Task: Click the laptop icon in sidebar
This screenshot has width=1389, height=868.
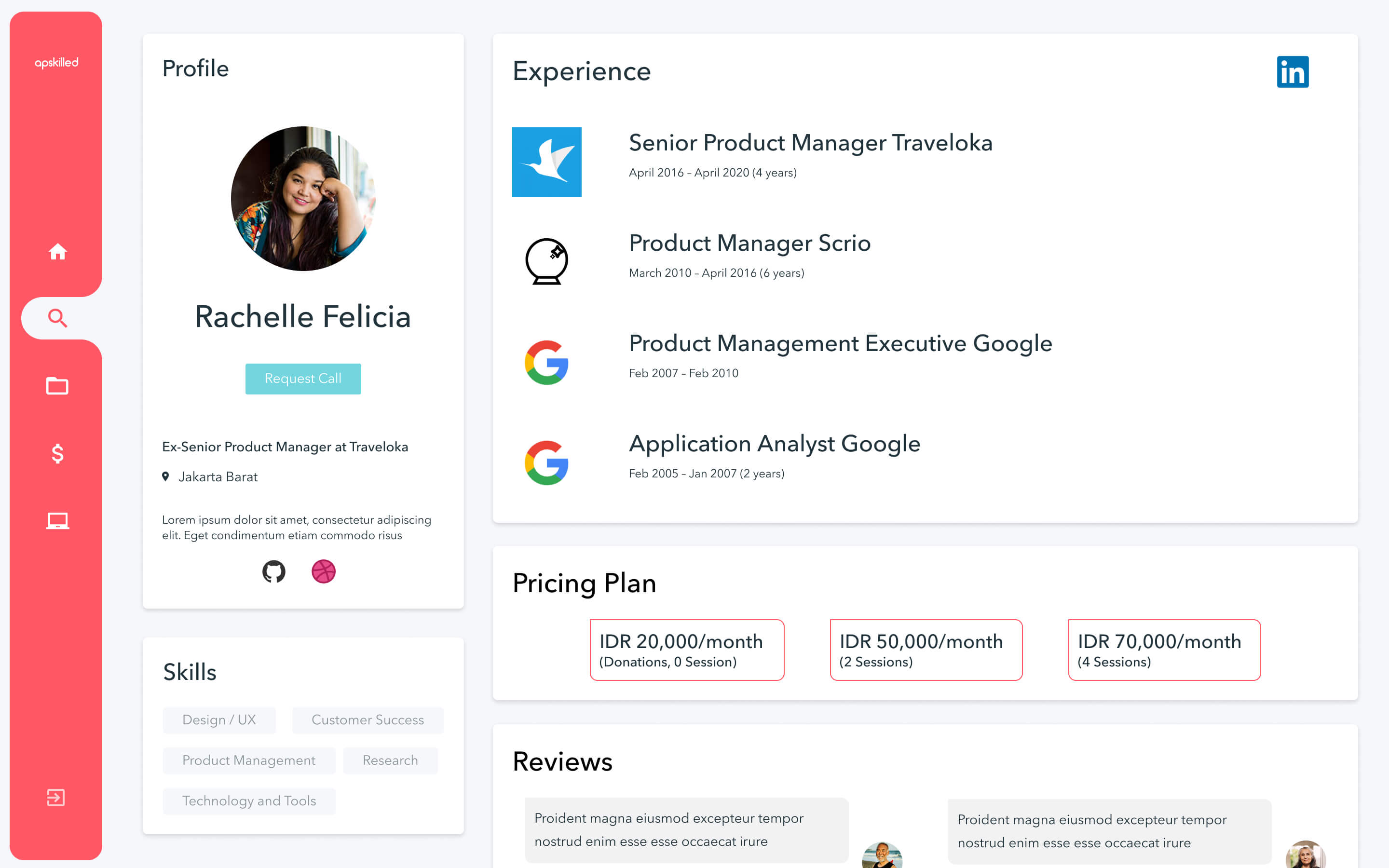Action: click(x=57, y=521)
